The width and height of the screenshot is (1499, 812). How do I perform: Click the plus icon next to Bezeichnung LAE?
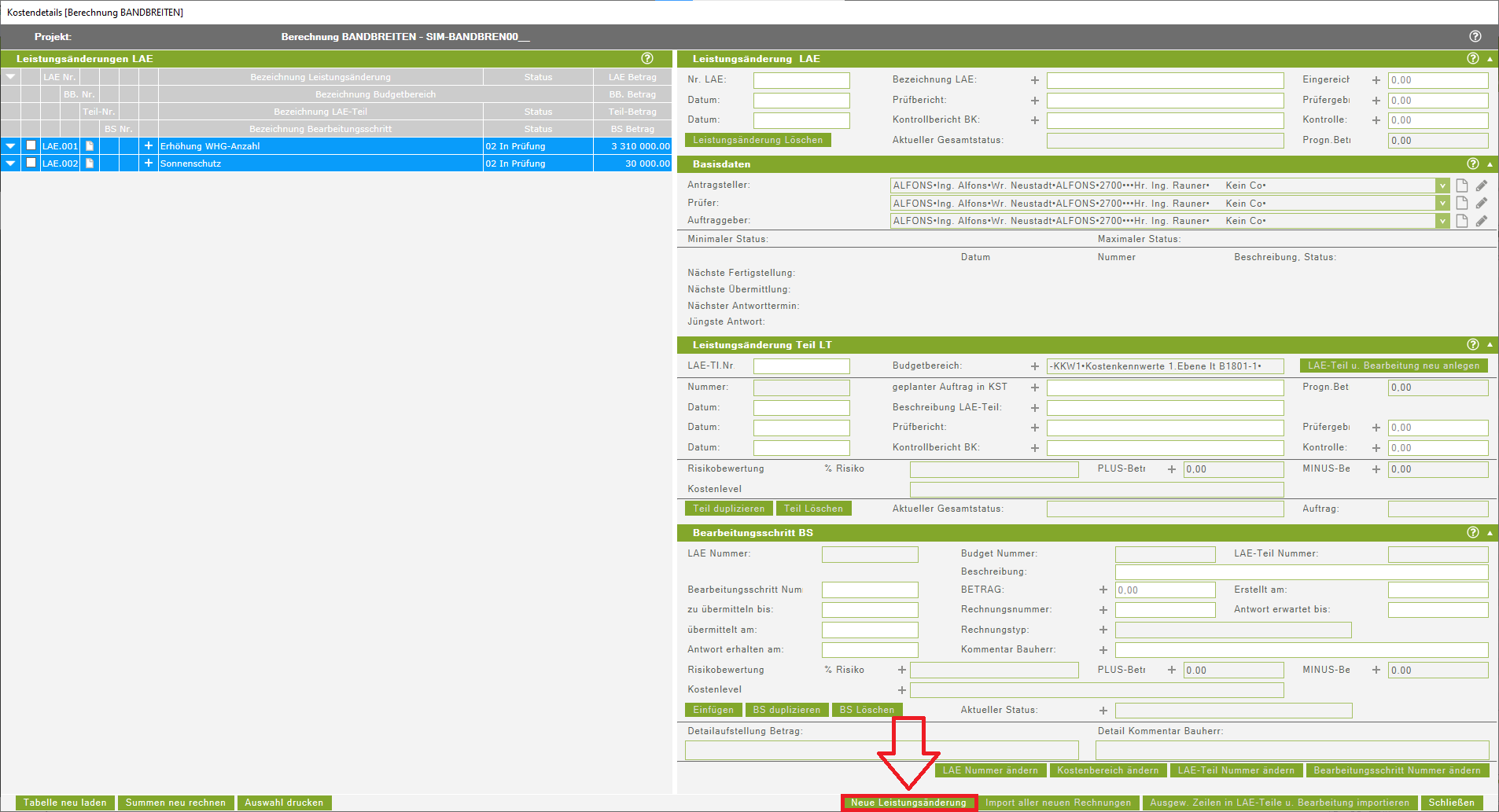point(1034,80)
